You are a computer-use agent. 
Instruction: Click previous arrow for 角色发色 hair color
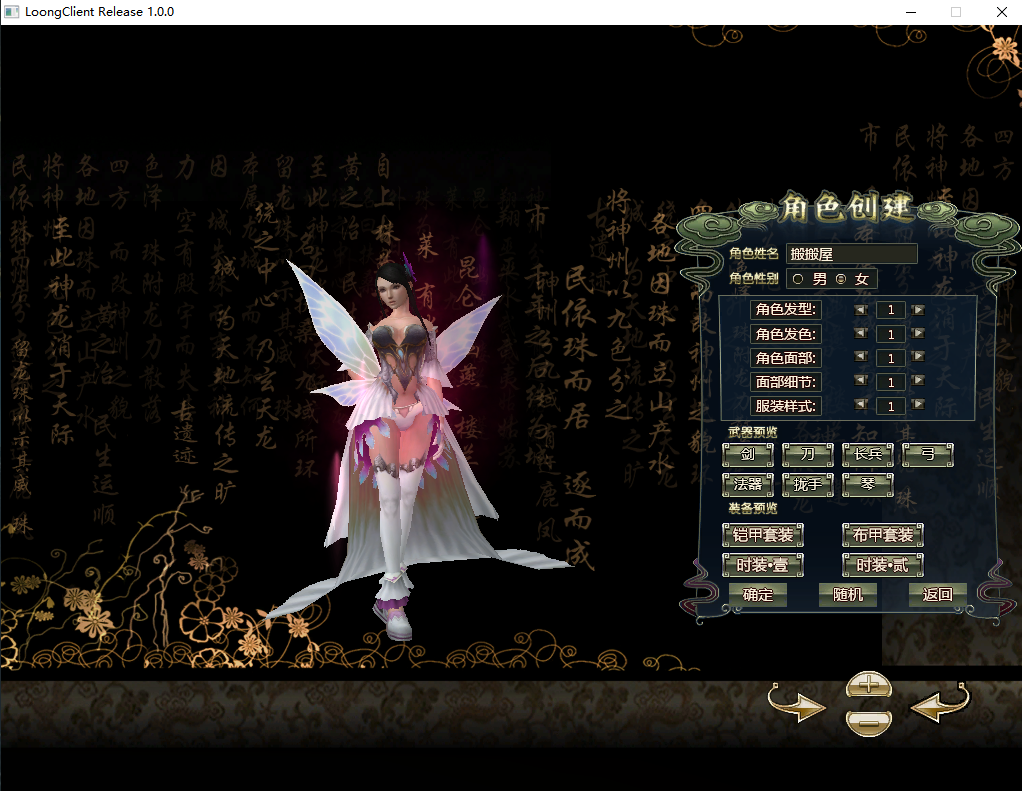click(861, 334)
